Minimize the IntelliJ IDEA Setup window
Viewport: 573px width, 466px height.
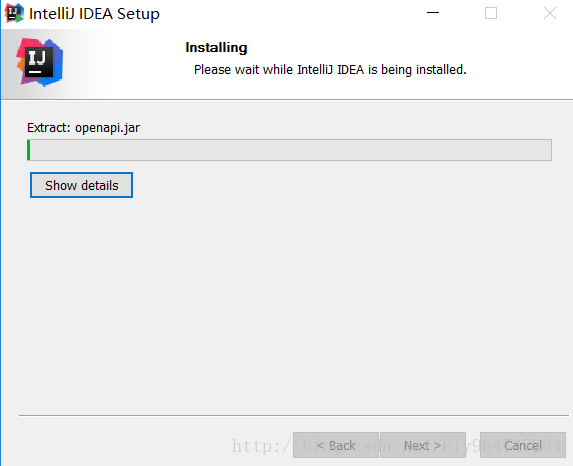click(433, 13)
